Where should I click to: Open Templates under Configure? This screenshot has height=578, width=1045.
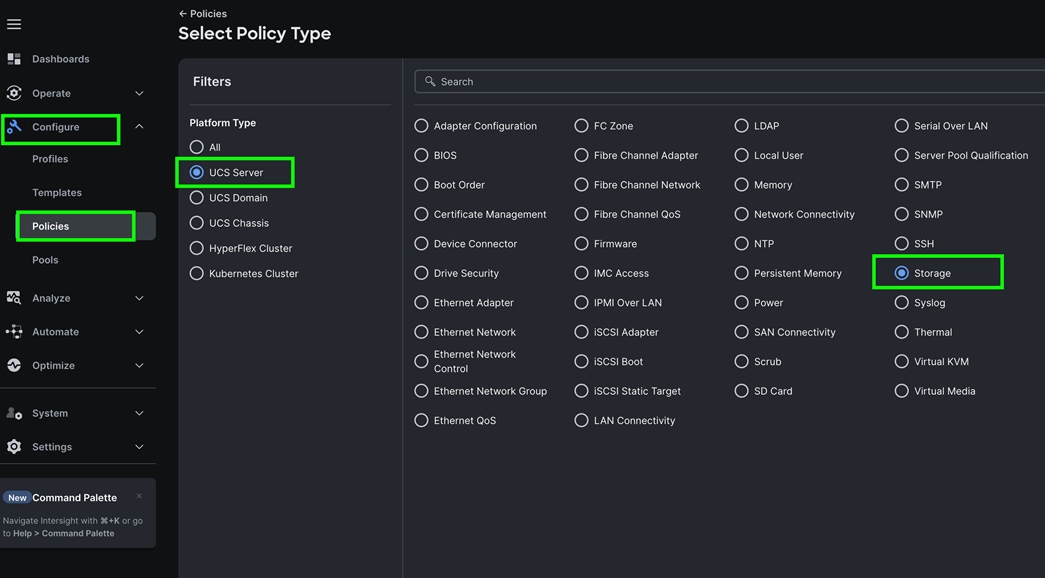point(57,192)
